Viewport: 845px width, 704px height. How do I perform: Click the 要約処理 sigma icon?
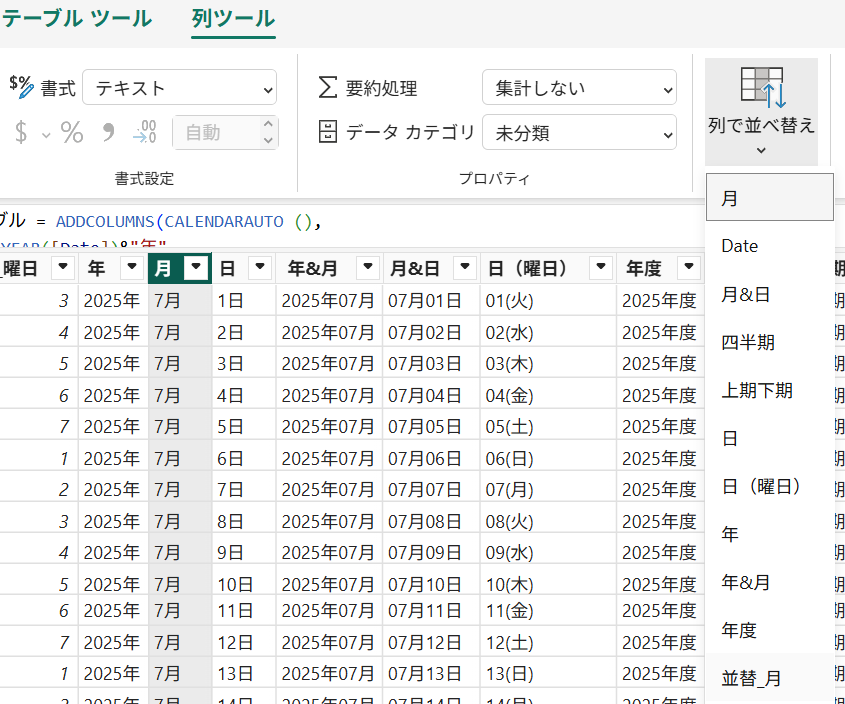(328, 87)
